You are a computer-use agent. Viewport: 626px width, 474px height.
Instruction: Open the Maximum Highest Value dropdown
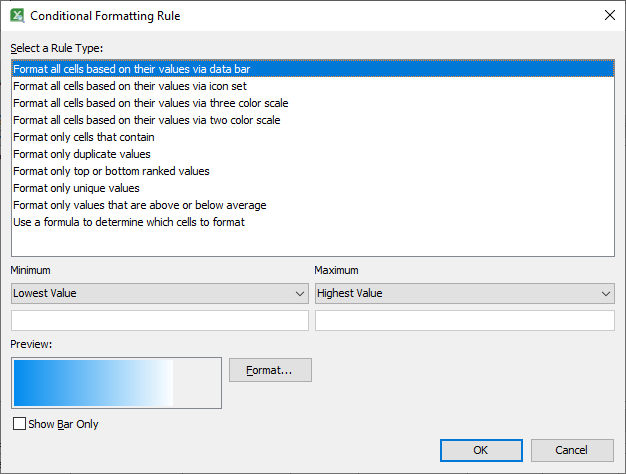(464, 293)
